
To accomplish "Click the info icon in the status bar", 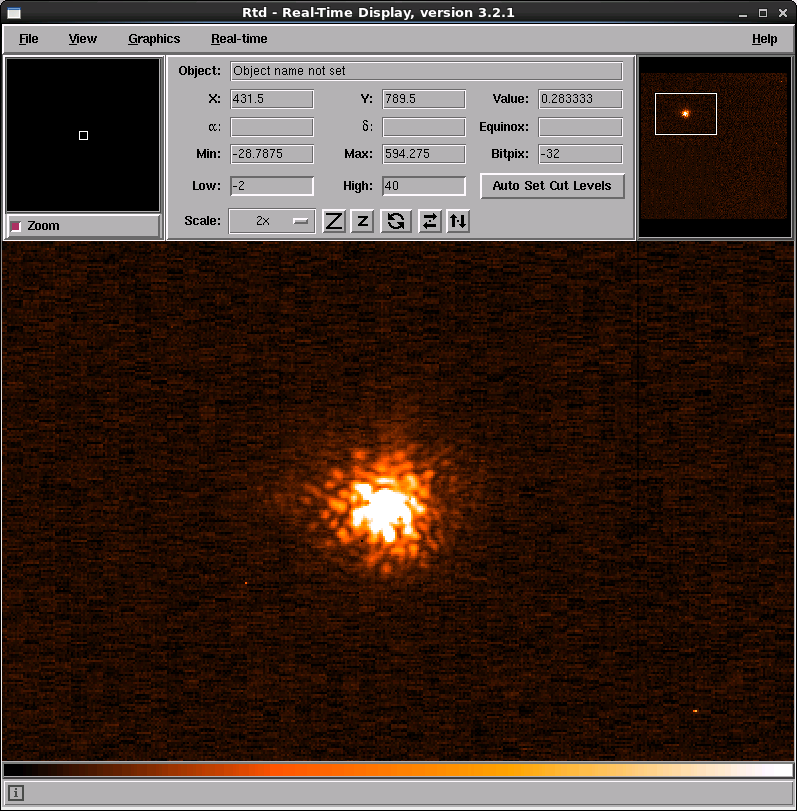I will [x=16, y=793].
